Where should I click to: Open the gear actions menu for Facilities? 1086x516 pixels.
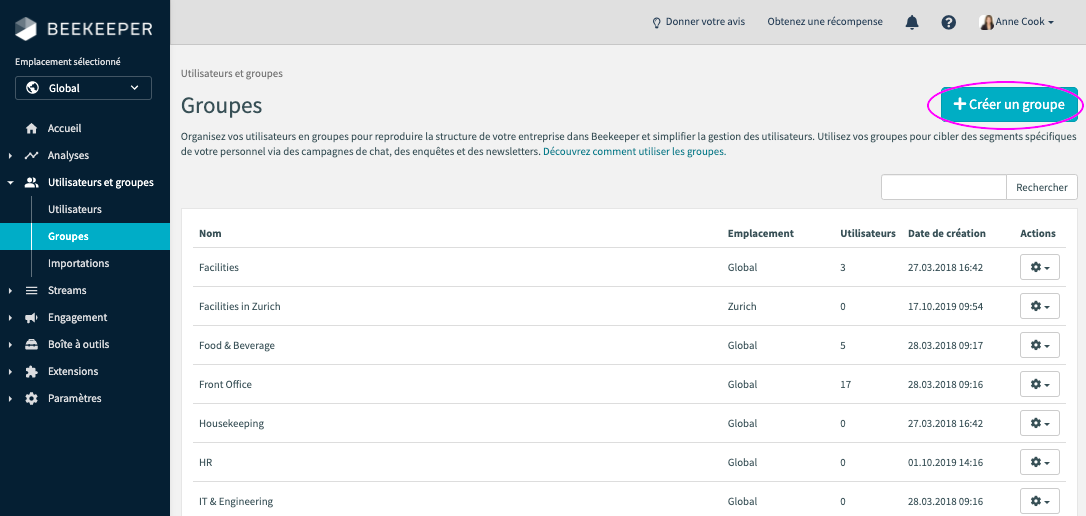click(x=1040, y=267)
